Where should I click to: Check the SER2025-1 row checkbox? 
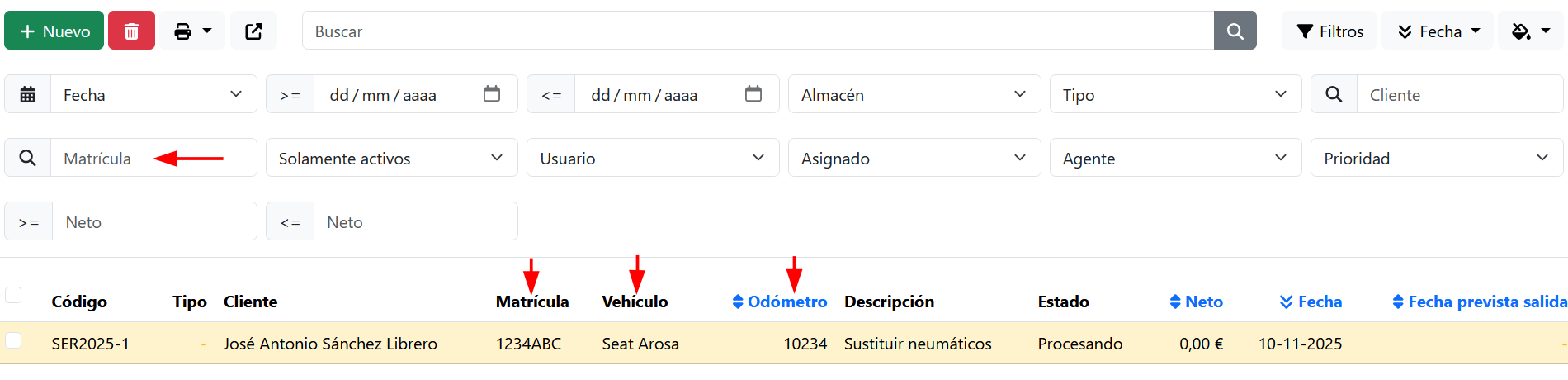(x=13, y=340)
